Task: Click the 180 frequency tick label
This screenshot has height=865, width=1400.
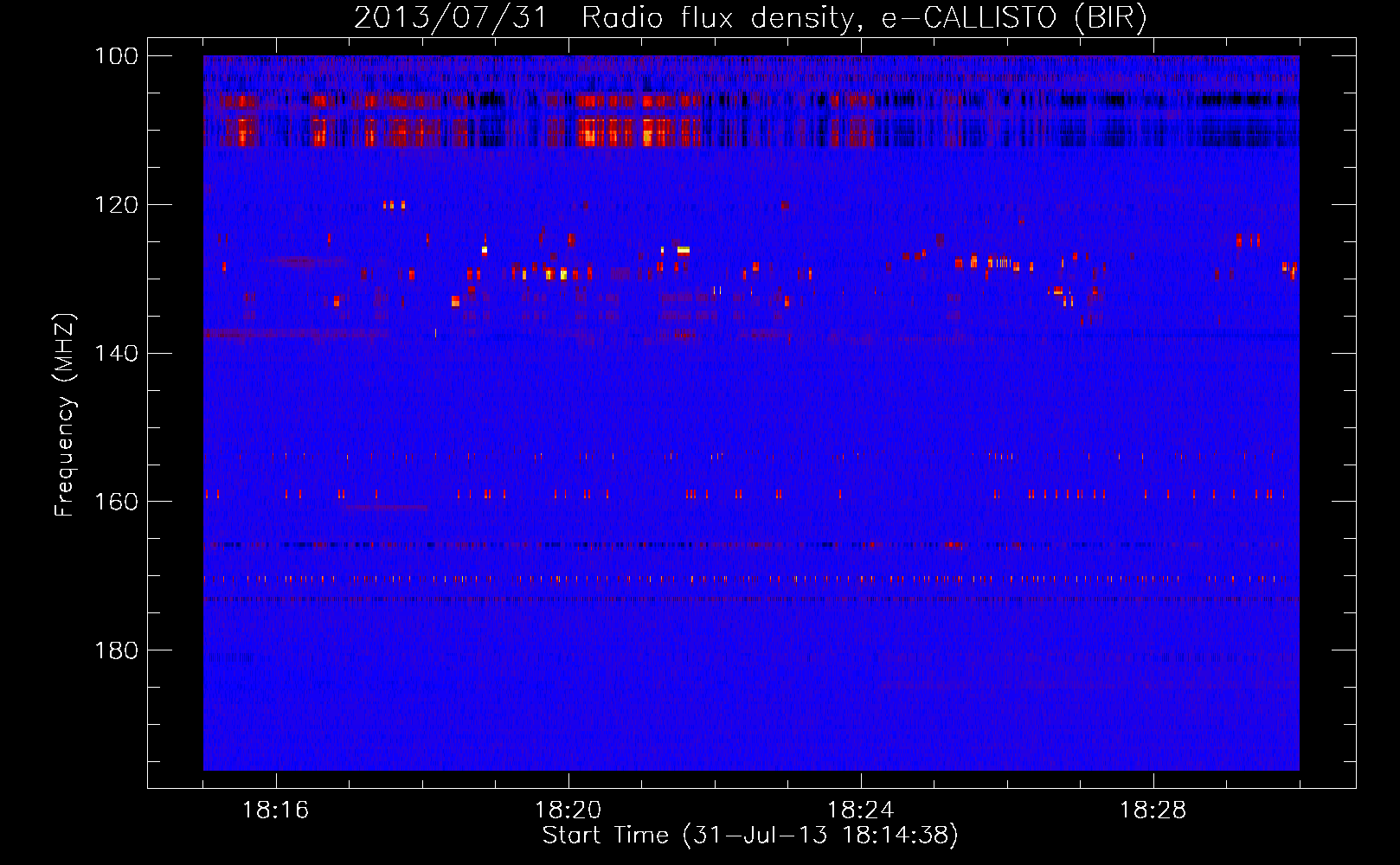Action: (116, 650)
